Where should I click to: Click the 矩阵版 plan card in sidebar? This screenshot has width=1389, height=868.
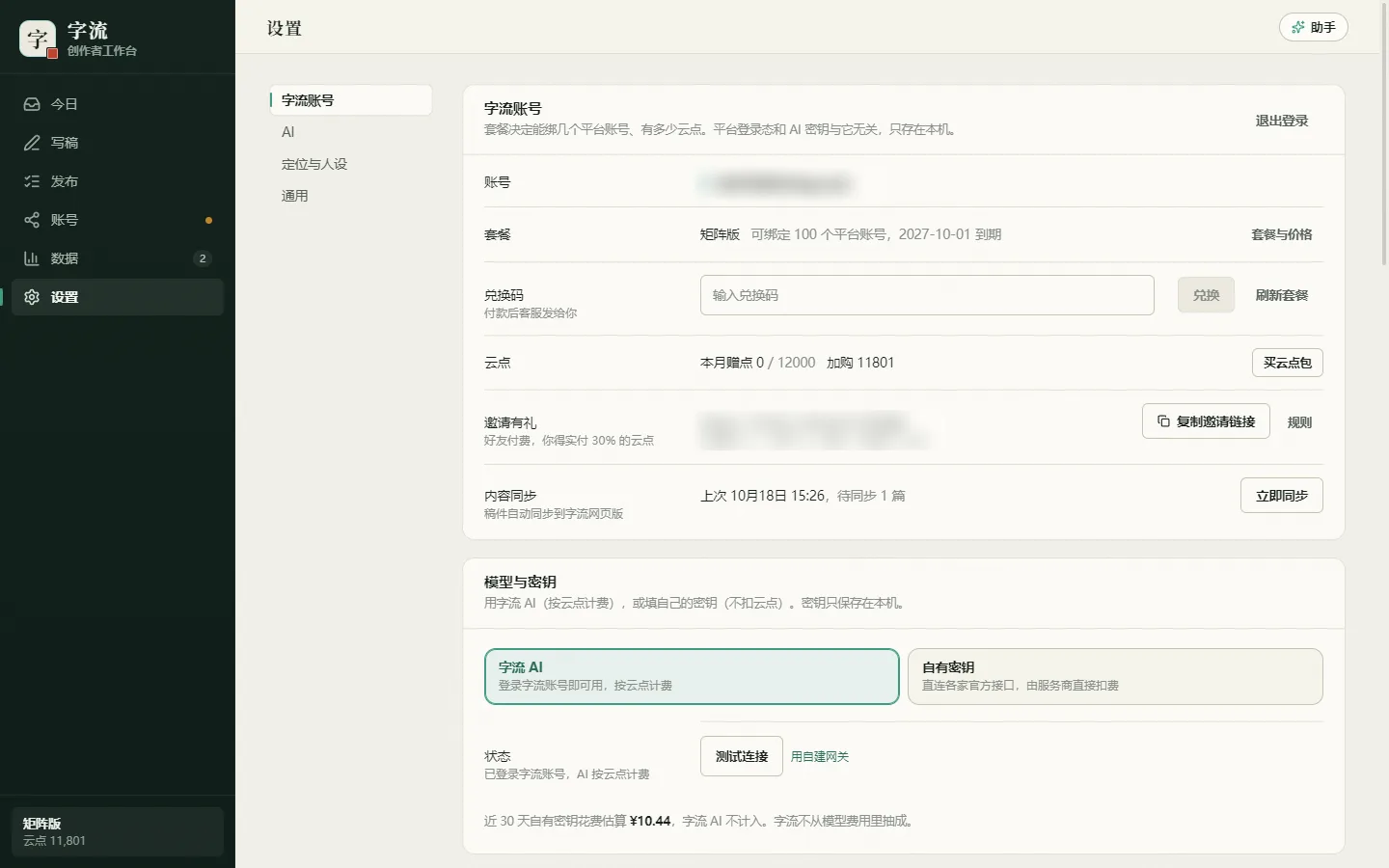pyautogui.click(x=118, y=831)
